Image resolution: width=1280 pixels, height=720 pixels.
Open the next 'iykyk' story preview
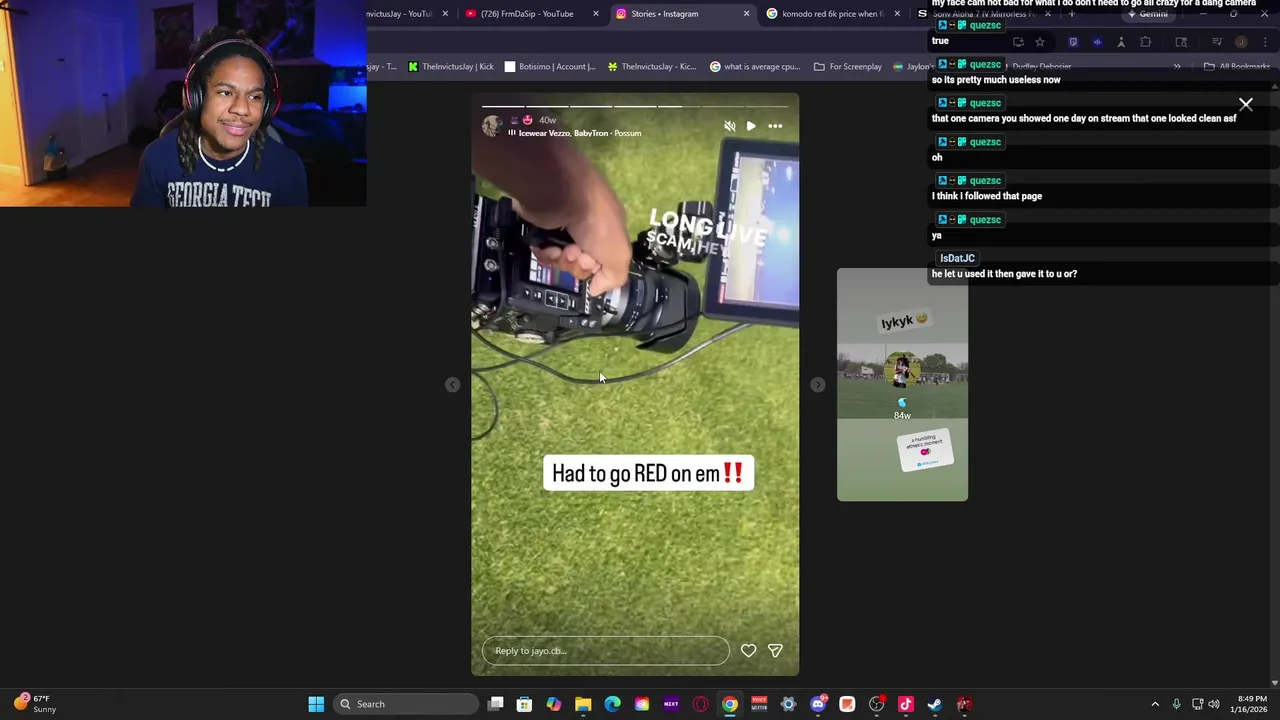902,385
